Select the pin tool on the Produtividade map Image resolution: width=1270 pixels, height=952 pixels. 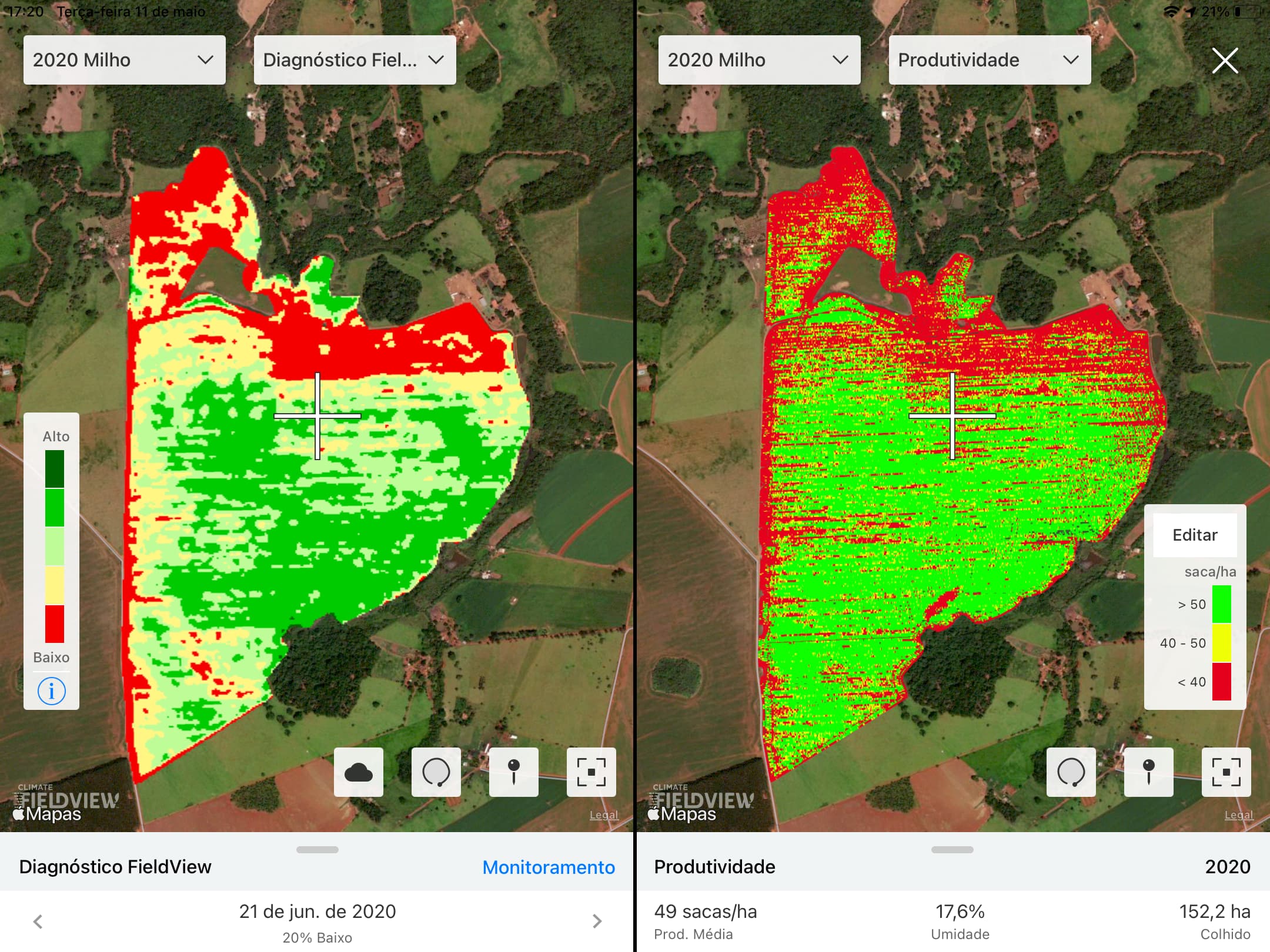coord(1149,772)
